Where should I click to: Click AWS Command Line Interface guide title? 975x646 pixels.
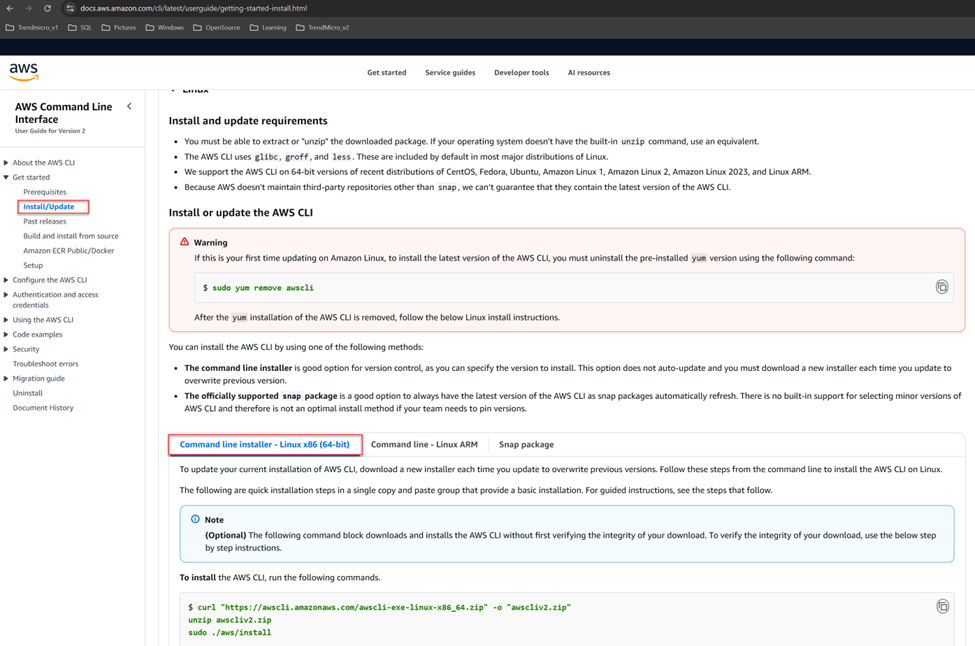coord(63,113)
